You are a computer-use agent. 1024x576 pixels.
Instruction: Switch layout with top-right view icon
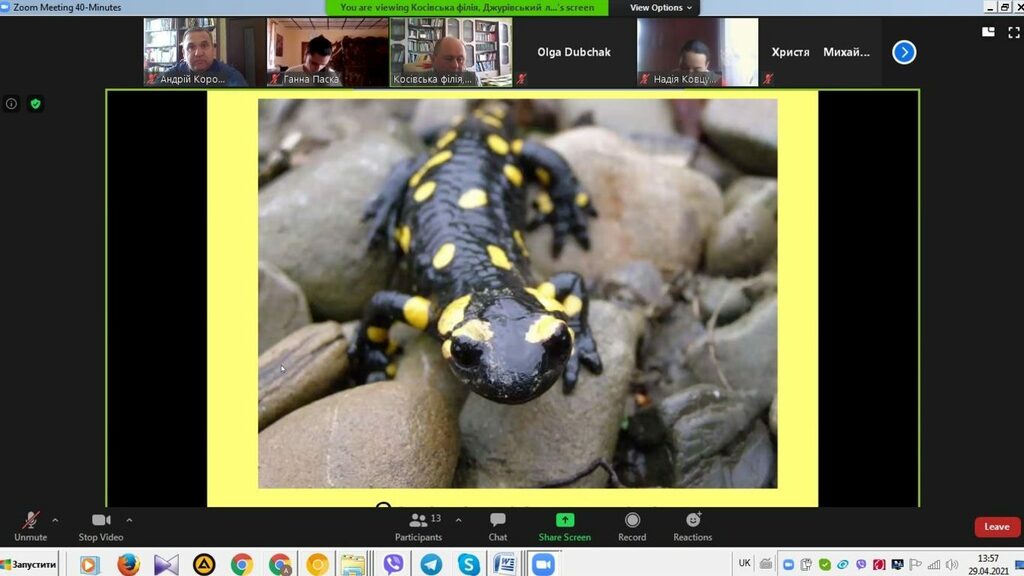[988, 32]
